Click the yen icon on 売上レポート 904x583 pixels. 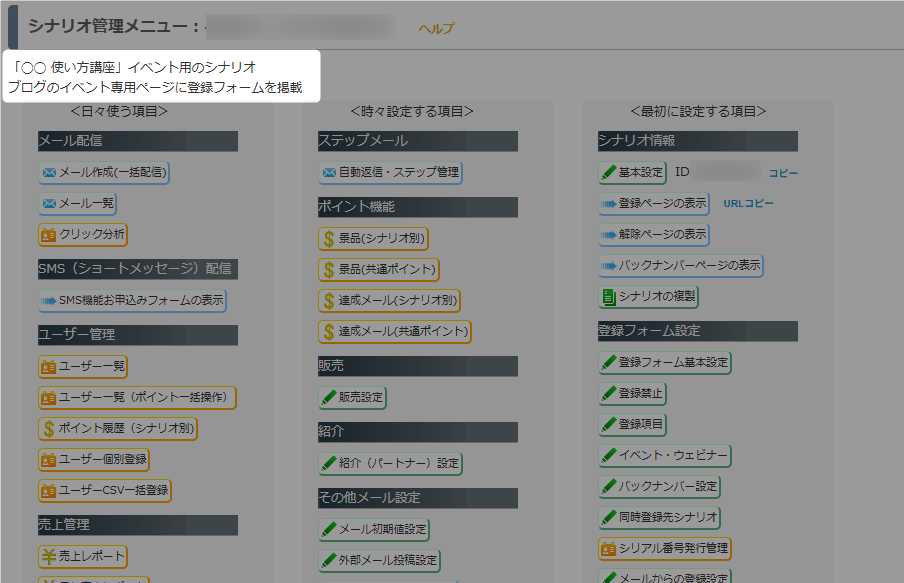tap(48, 557)
